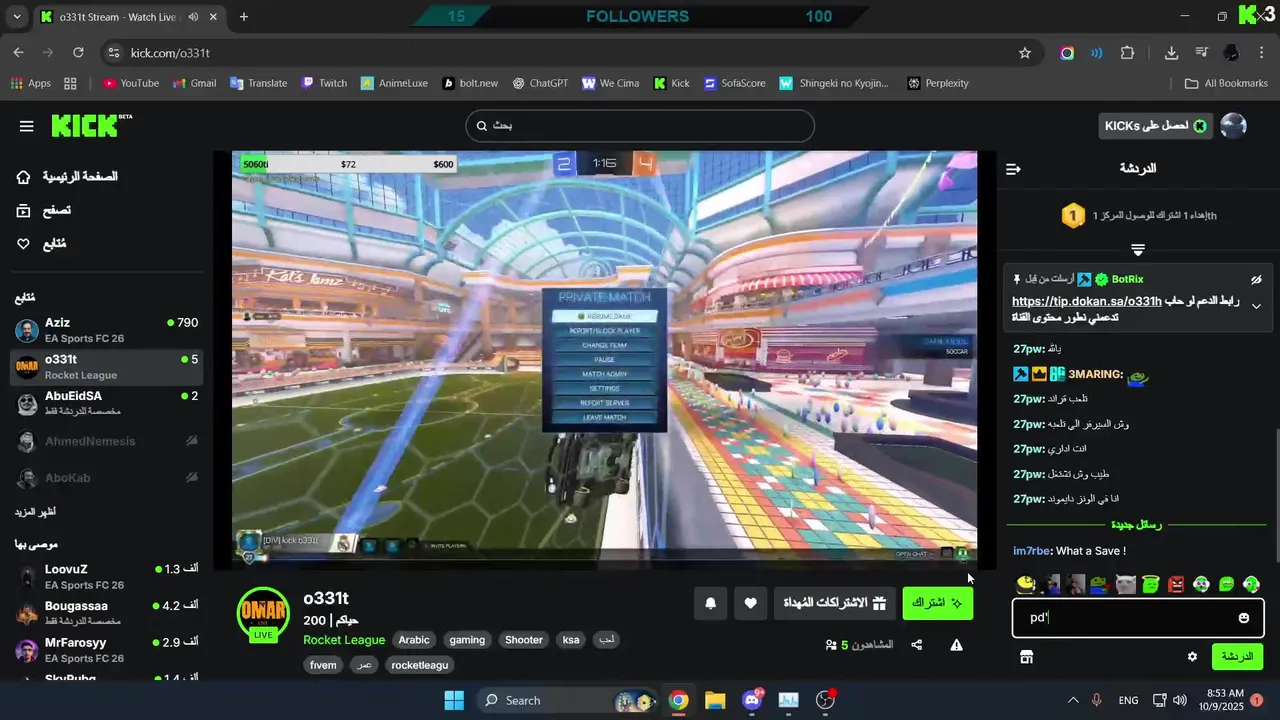Open the tip.dokan.sa link in the pinned message
1280x720 pixels.
tap(1087, 301)
